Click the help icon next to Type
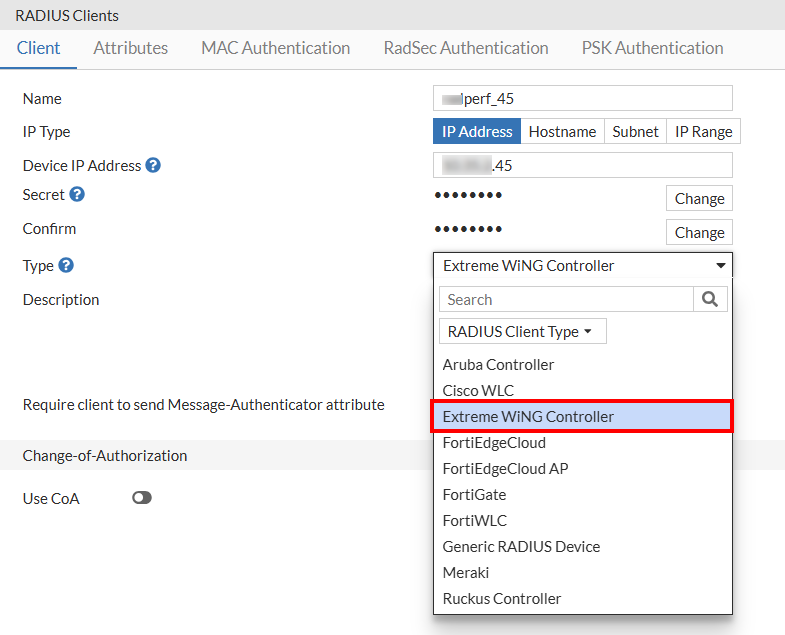 click(66, 265)
